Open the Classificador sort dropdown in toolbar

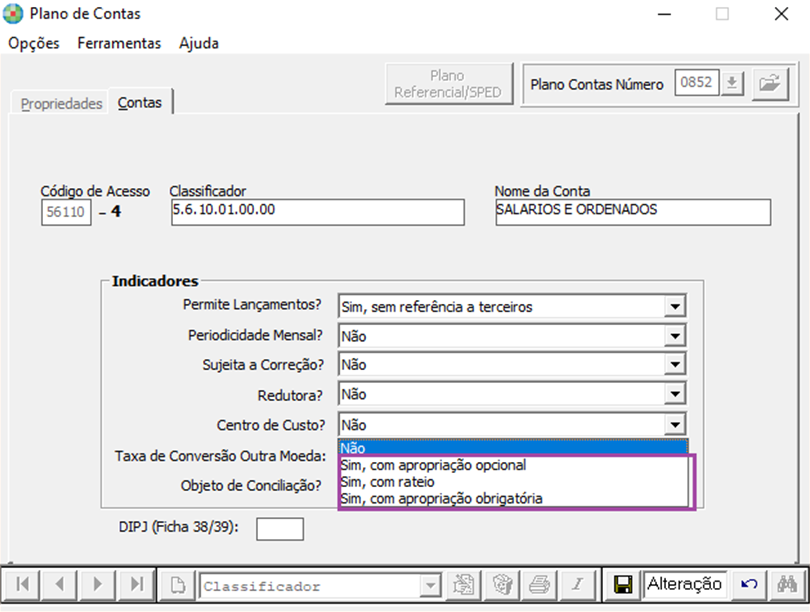point(430,586)
